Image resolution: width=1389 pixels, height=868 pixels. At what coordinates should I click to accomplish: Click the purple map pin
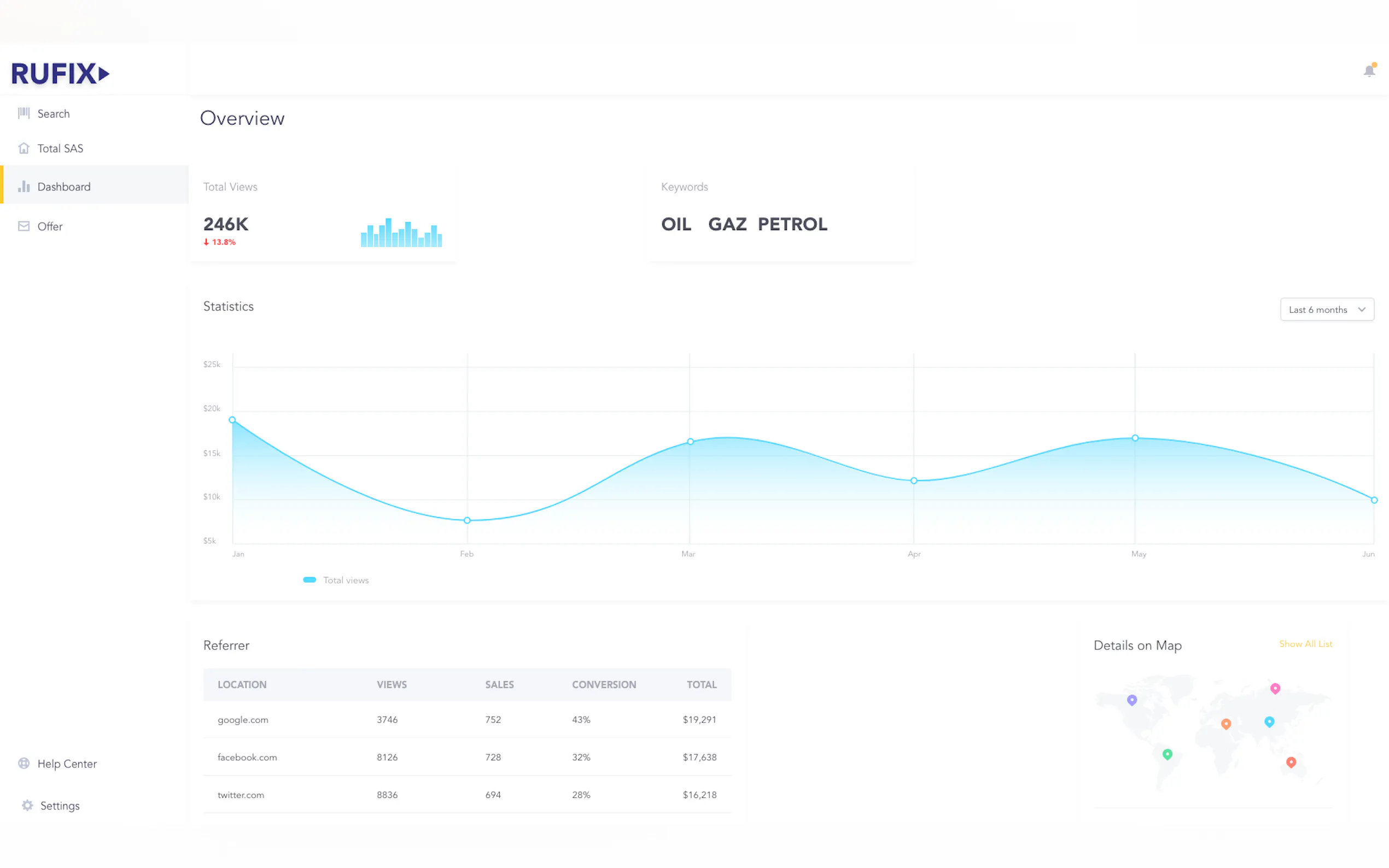pyautogui.click(x=1132, y=700)
